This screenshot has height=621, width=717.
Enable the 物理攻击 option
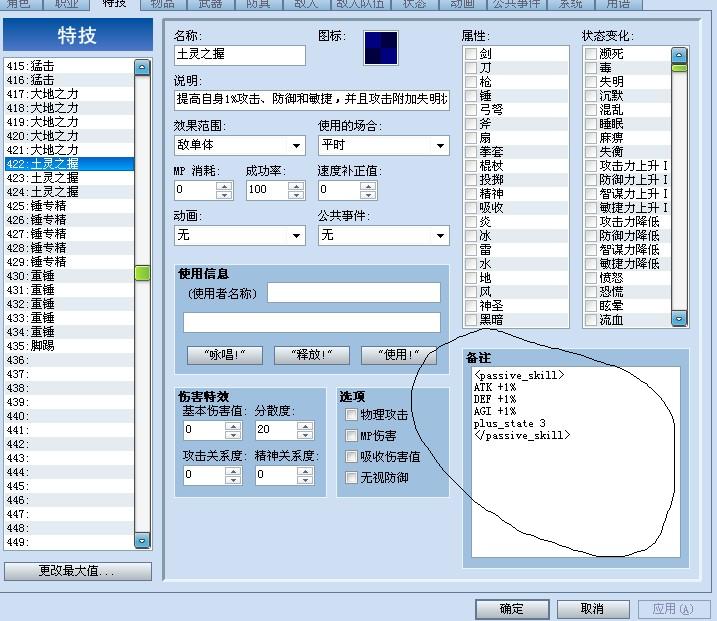(351, 415)
